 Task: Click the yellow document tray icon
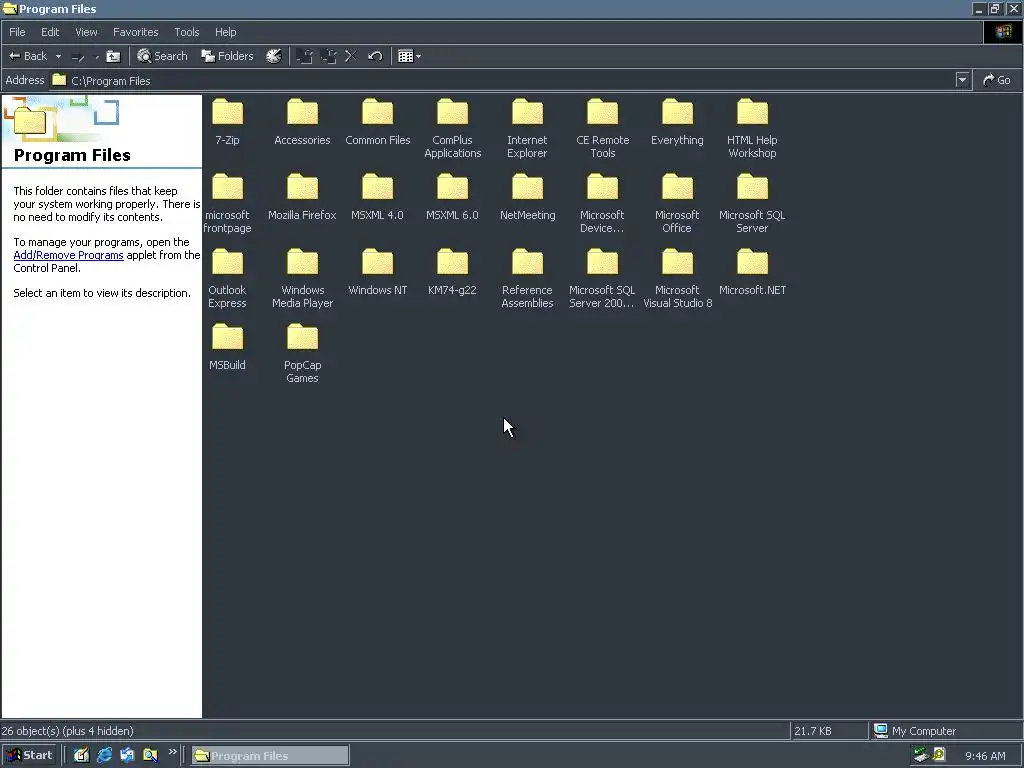click(939, 755)
